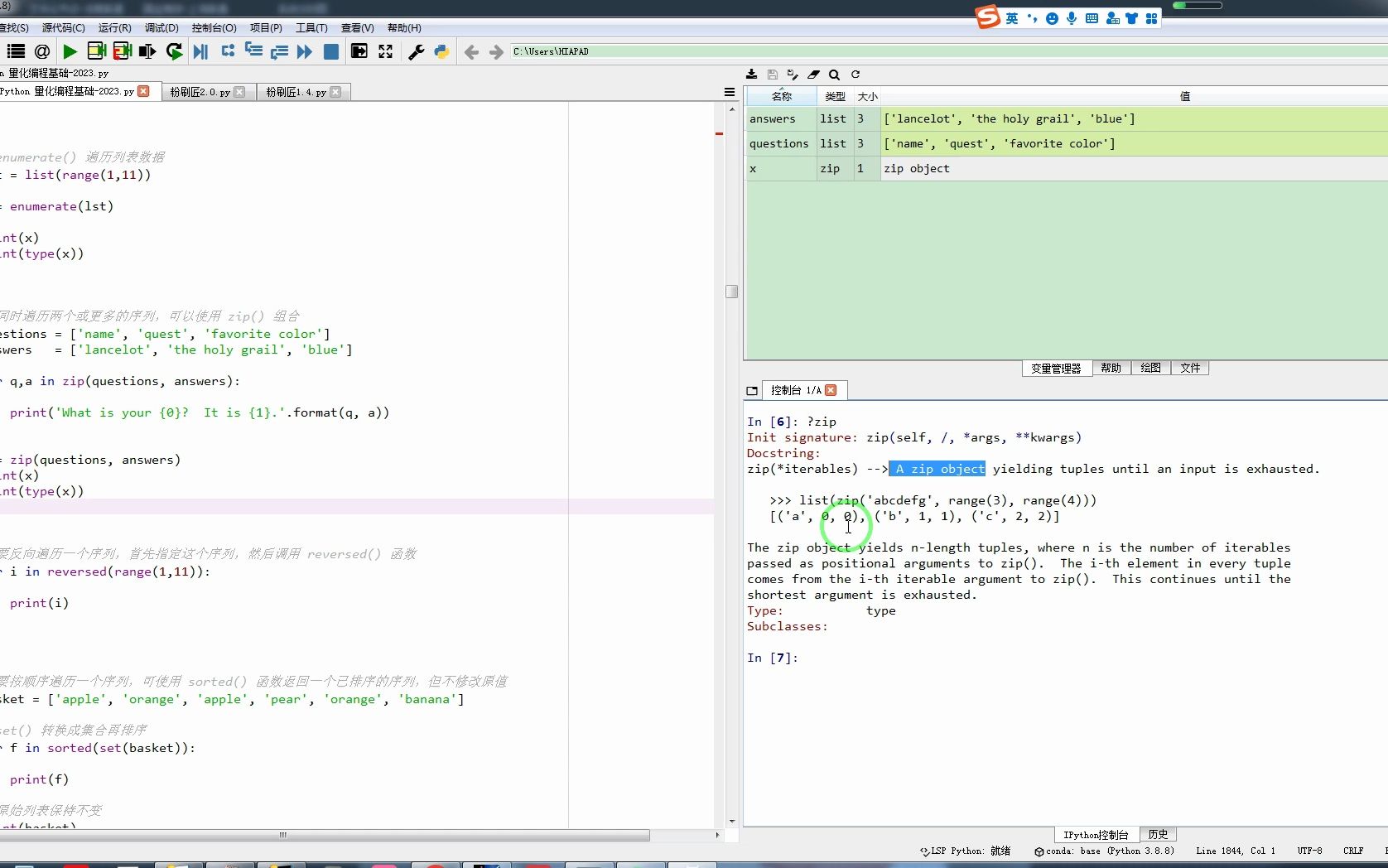Step into function debug icon

(253, 51)
